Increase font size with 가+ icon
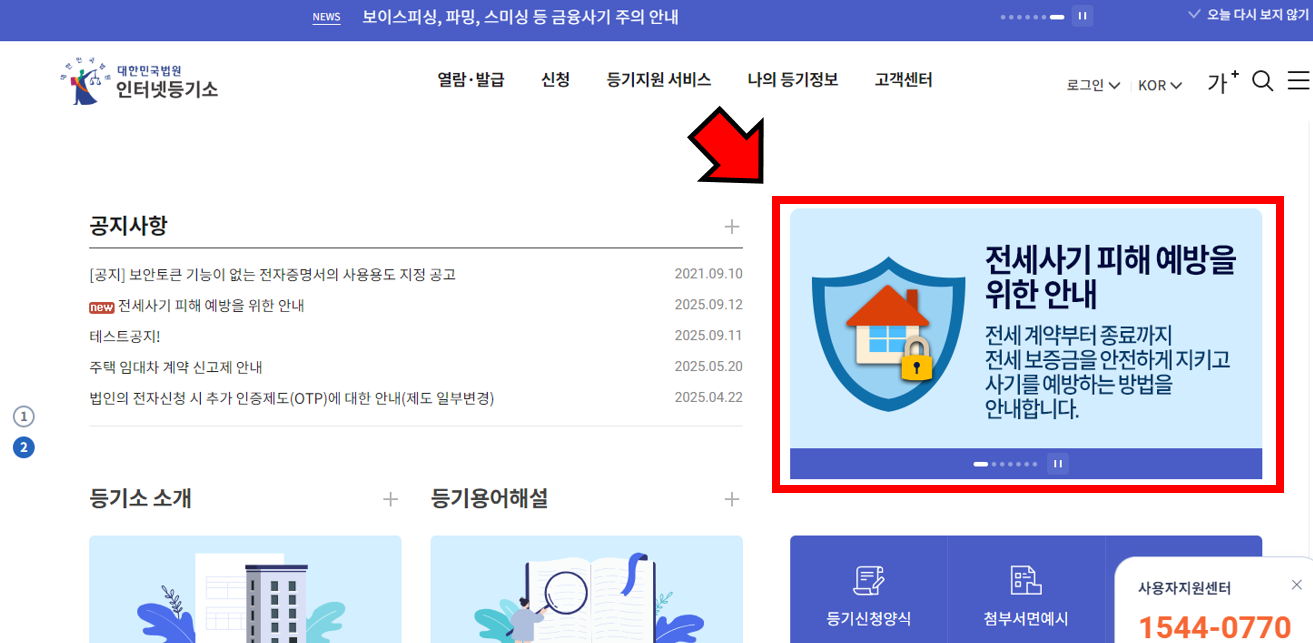1313x643 pixels. (1223, 82)
